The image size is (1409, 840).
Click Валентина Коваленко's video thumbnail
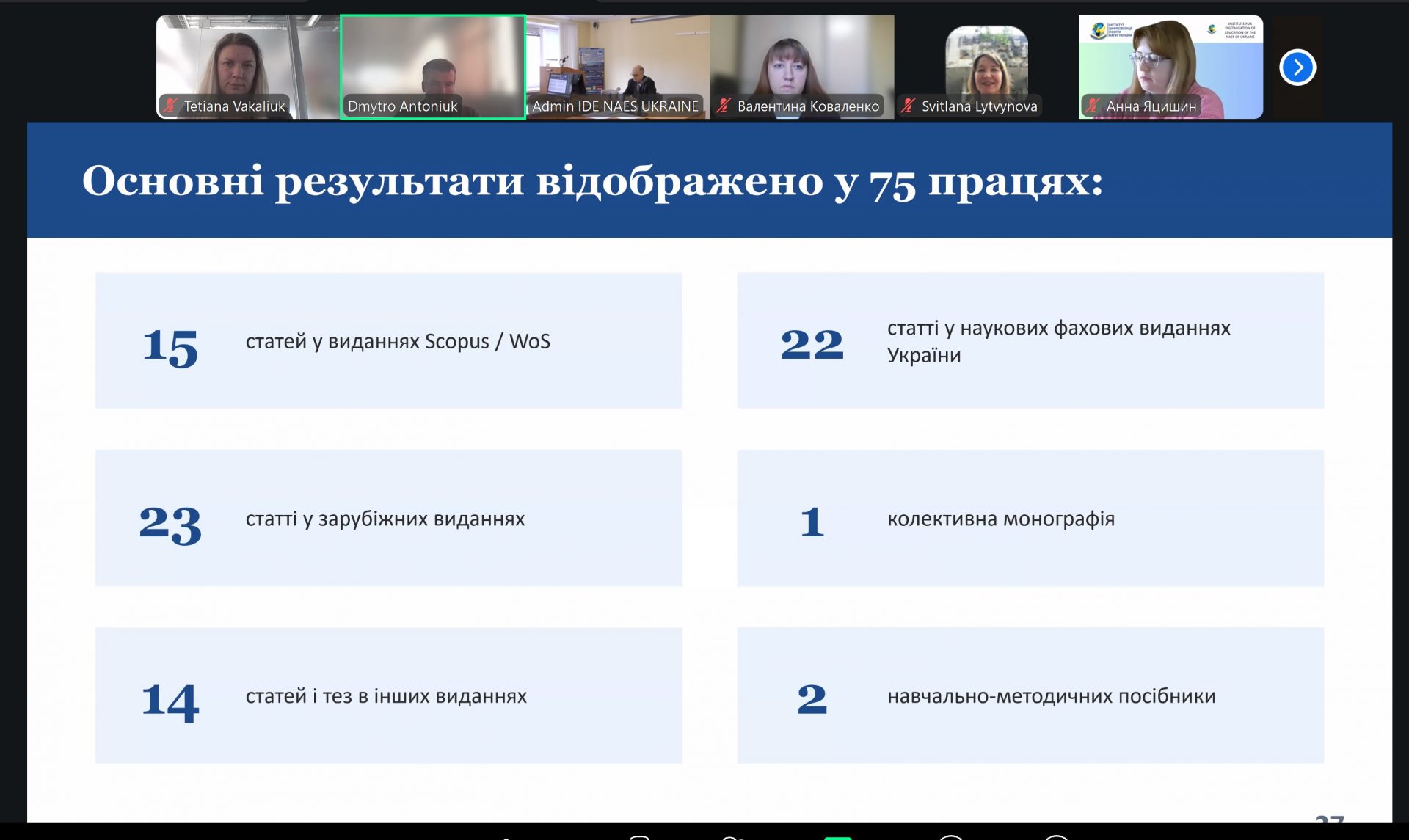(x=801, y=59)
